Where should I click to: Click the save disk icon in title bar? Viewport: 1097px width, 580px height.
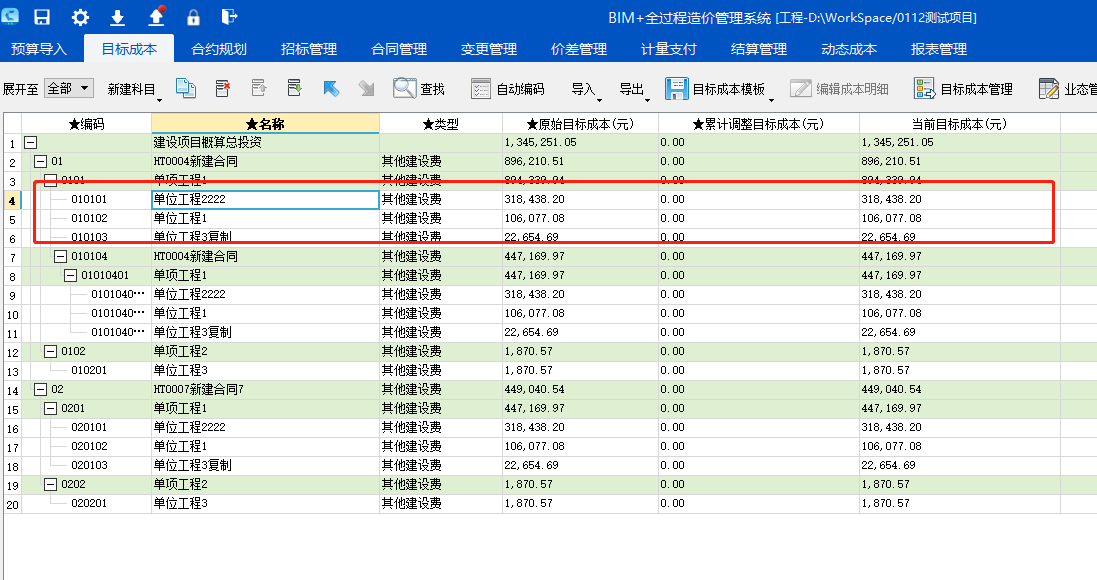pyautogui.click(x=42, y=17)
